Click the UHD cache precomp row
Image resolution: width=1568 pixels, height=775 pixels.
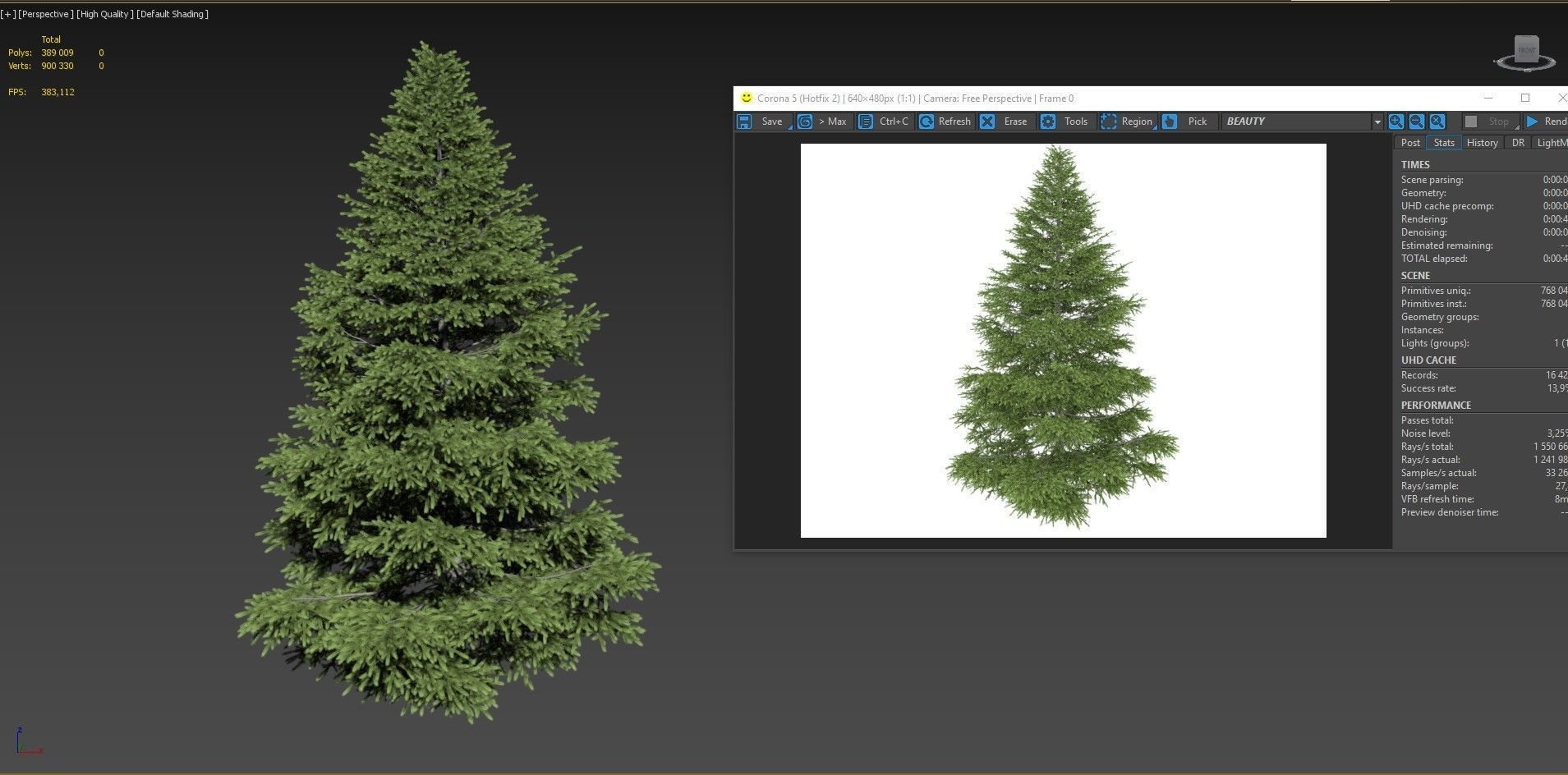[1484, 206]
